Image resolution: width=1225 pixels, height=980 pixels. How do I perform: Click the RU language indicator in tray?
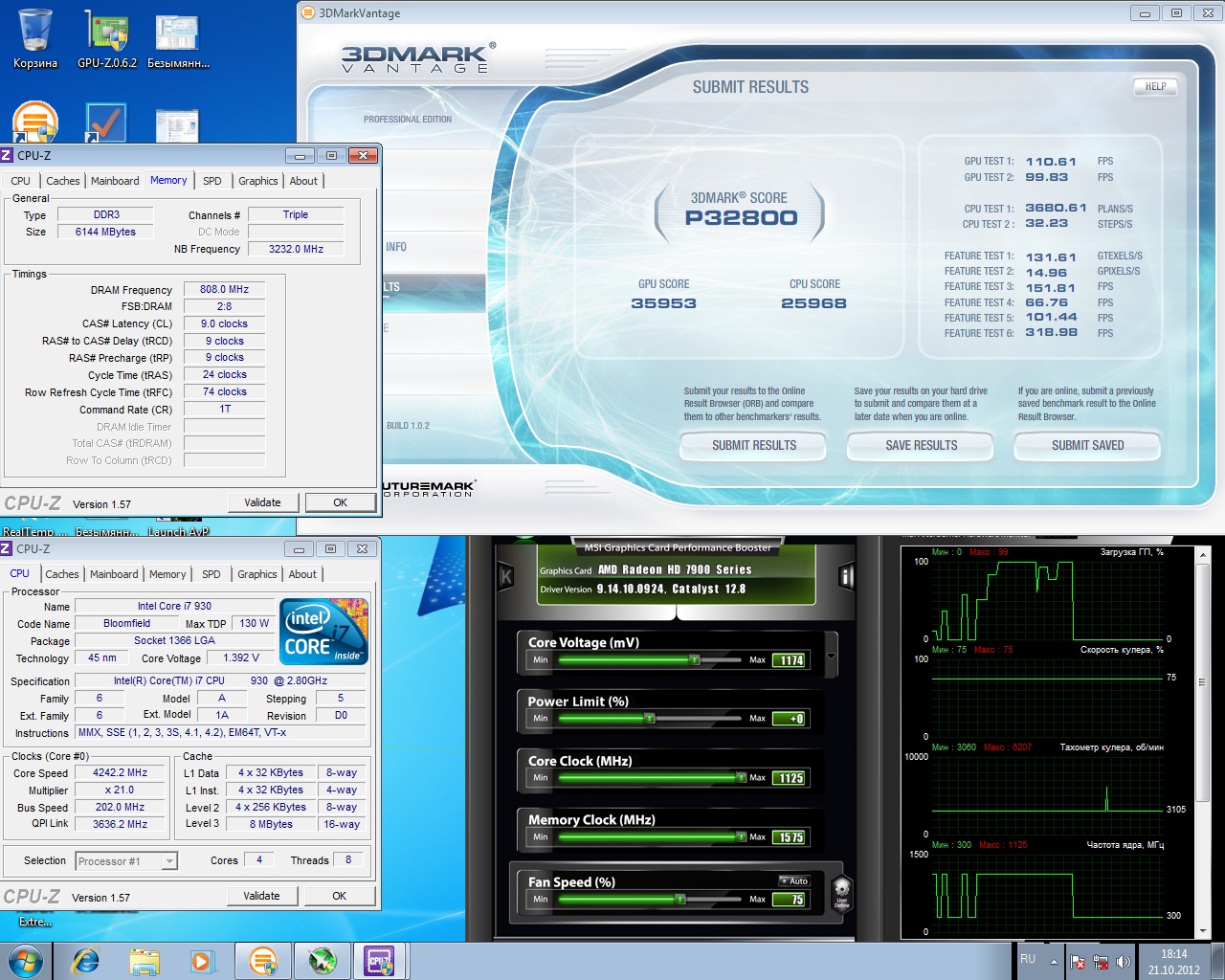(1028, 959)
